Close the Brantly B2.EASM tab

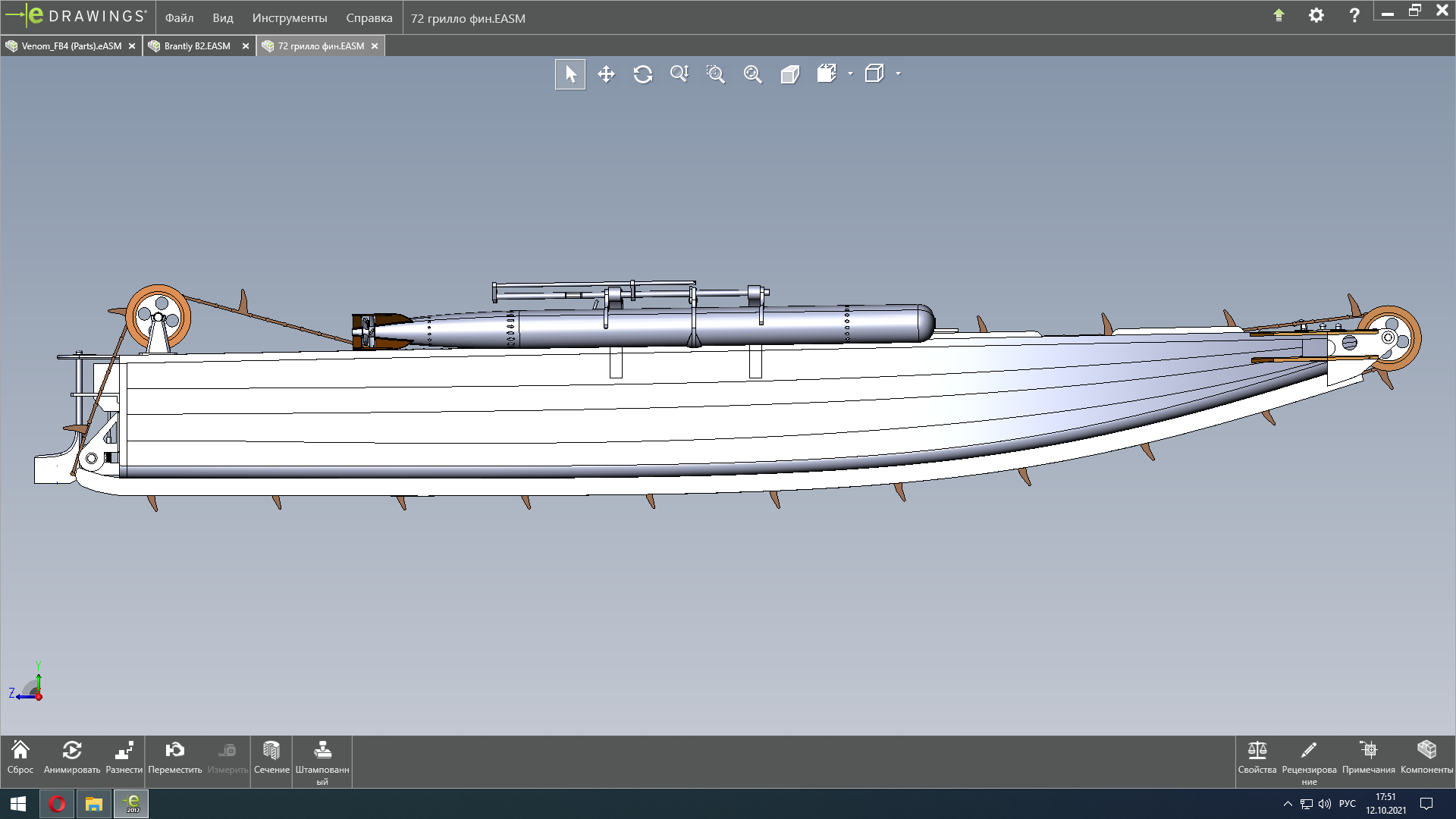click(246, 46)
